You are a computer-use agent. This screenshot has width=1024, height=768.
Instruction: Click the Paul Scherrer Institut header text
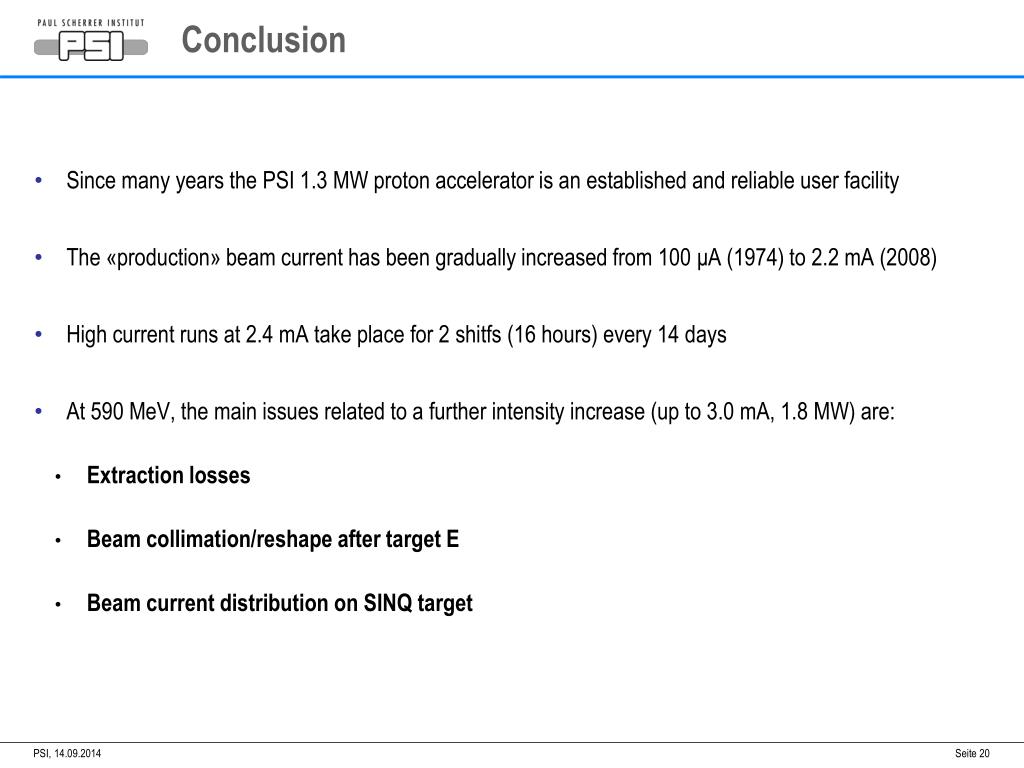91,23
